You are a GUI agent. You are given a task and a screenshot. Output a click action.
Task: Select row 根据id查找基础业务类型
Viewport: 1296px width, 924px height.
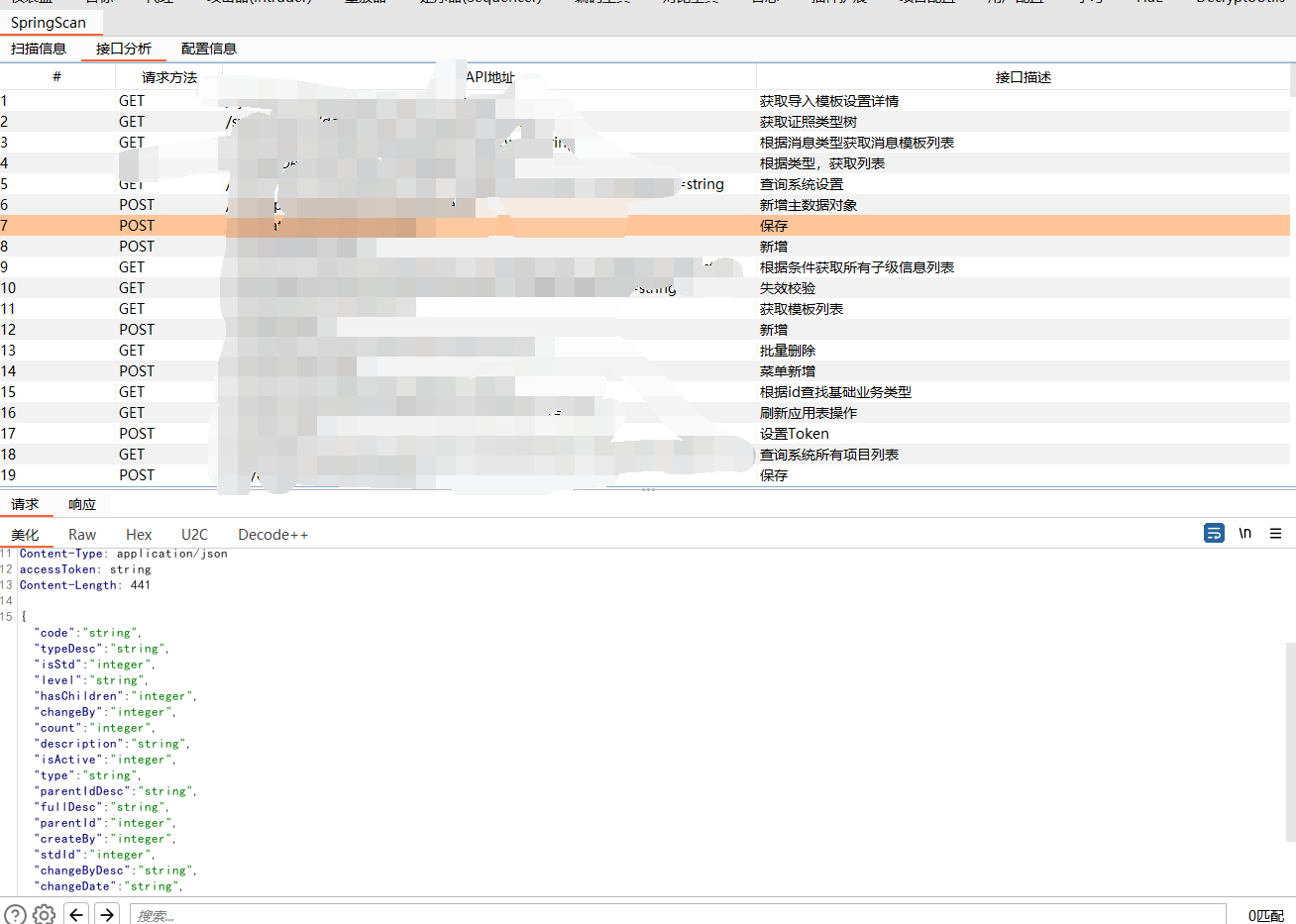tap(645, 392)
